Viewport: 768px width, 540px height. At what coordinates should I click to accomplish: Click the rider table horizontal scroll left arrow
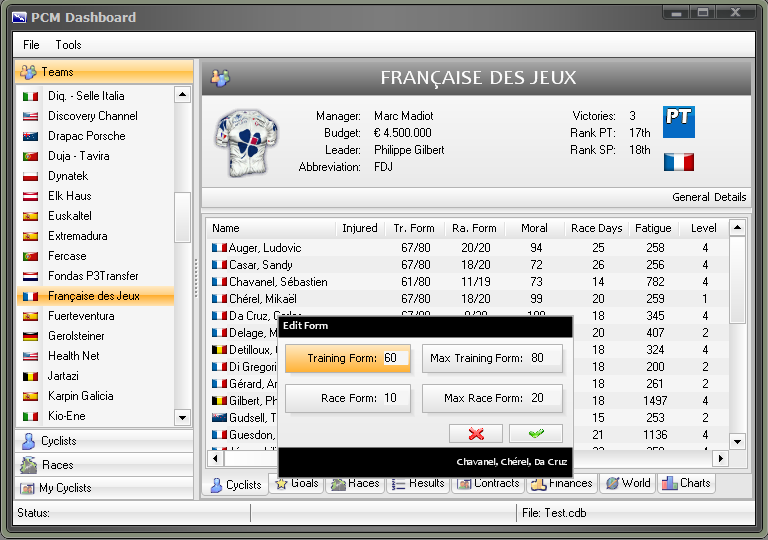coord(216,459)
